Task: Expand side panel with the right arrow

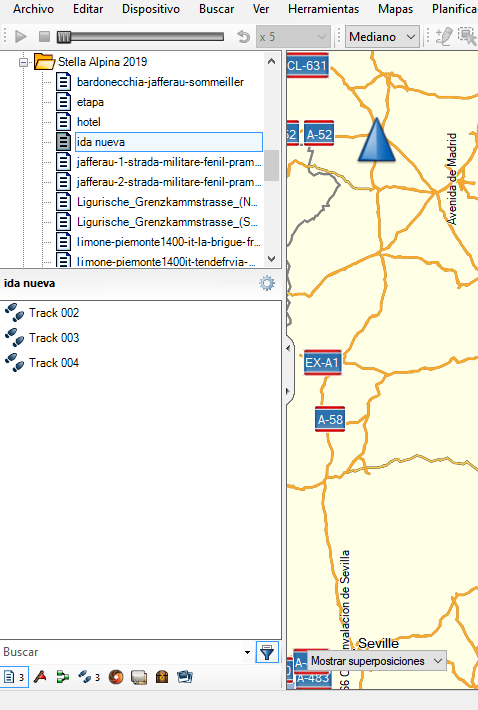Action: (289, 391)
